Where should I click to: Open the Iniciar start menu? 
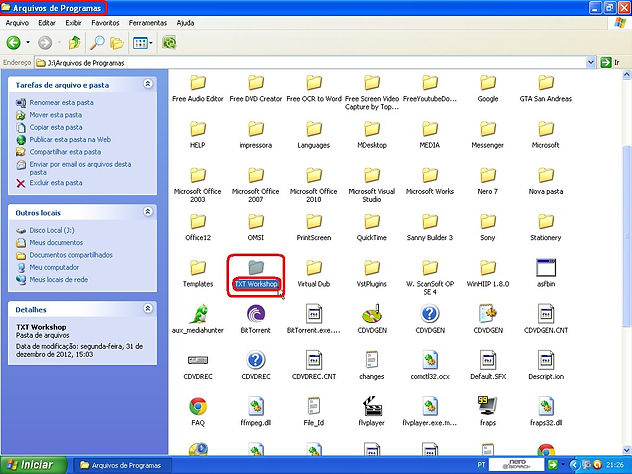[33, 465]
